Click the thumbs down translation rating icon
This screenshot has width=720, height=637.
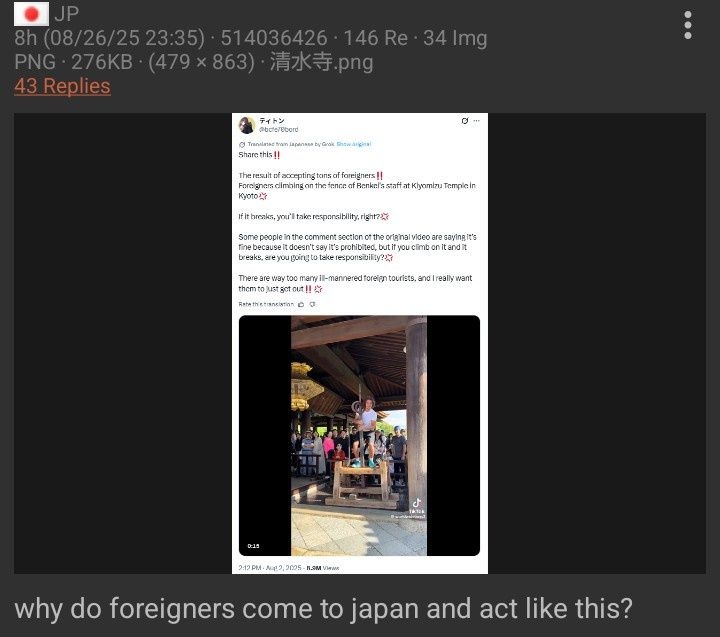(312, 304)
